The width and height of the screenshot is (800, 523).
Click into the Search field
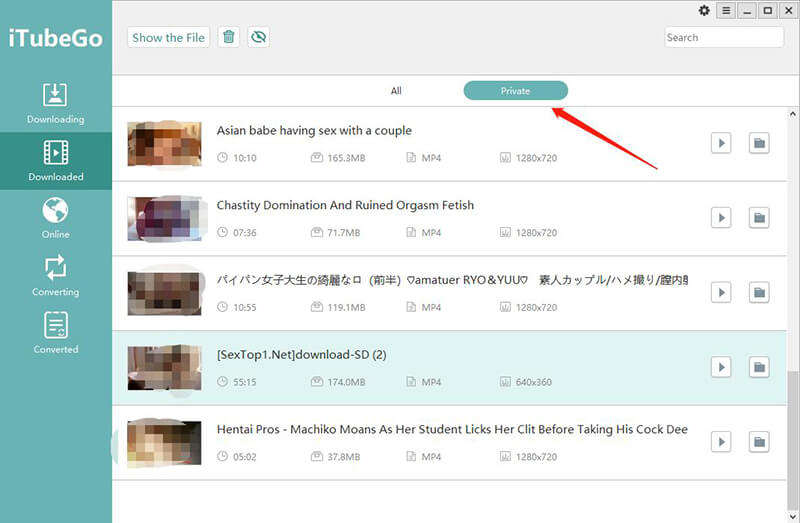[x=723, y=37]
